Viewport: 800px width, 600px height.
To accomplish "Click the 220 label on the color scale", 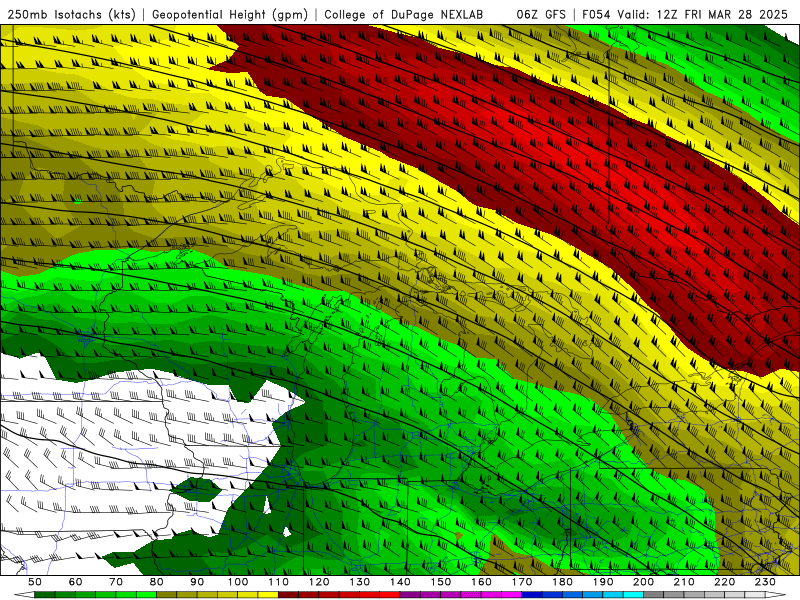I will 724,582.
